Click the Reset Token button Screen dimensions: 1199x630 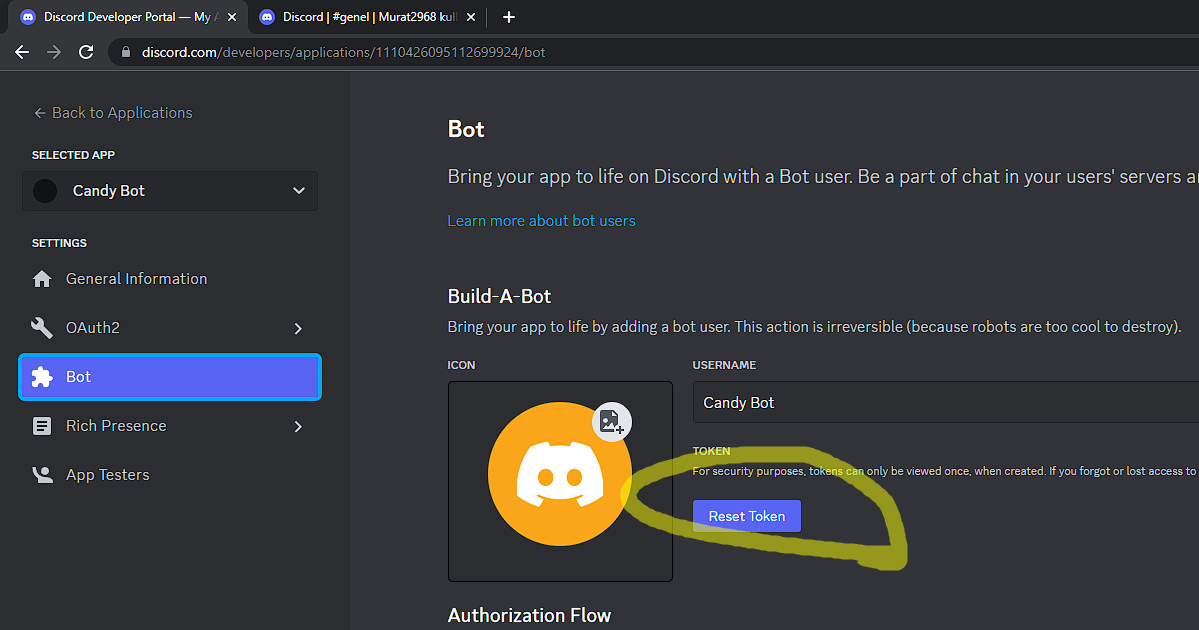pos(746,516)
